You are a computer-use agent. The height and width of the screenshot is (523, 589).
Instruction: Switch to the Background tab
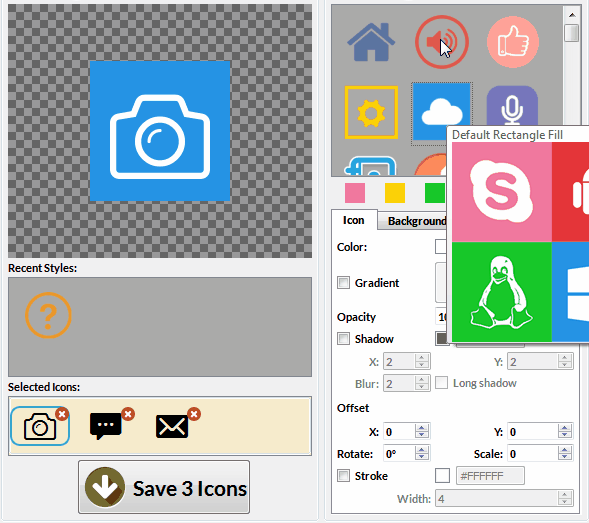click(412, 221)
